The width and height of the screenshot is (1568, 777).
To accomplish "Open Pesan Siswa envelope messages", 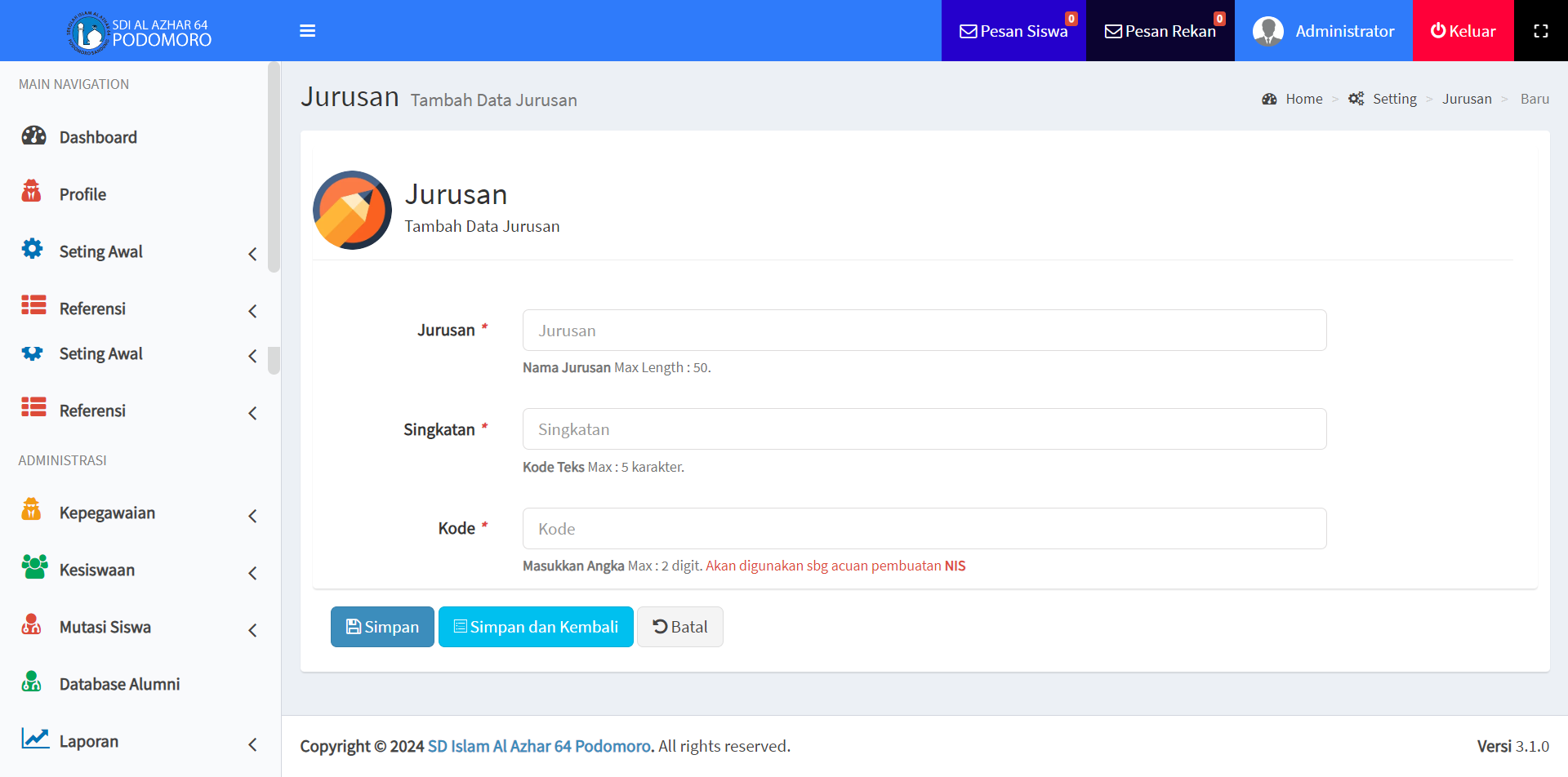I will (x=1013, y=31).
